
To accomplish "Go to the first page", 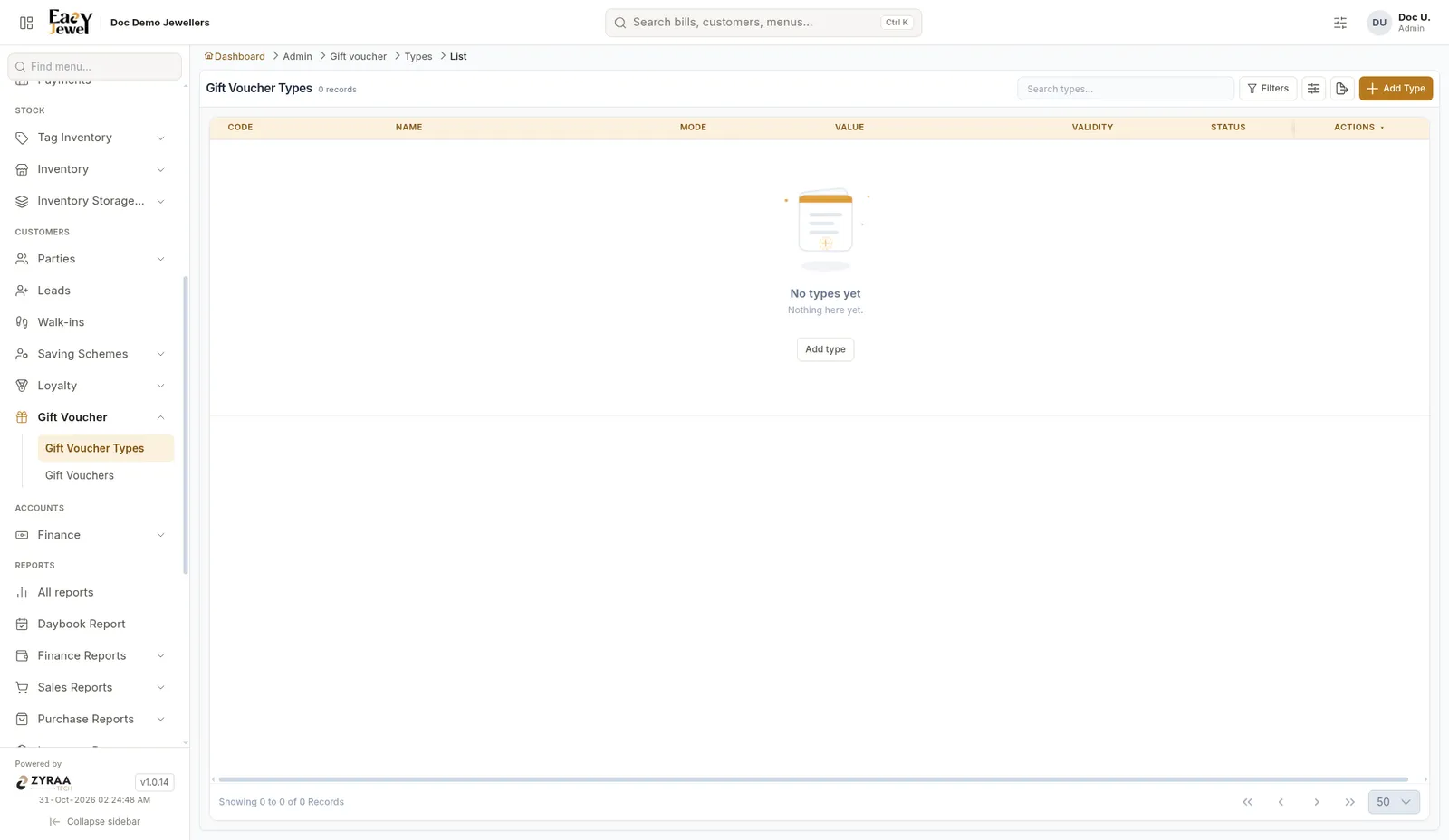I will pos(1247,802).
